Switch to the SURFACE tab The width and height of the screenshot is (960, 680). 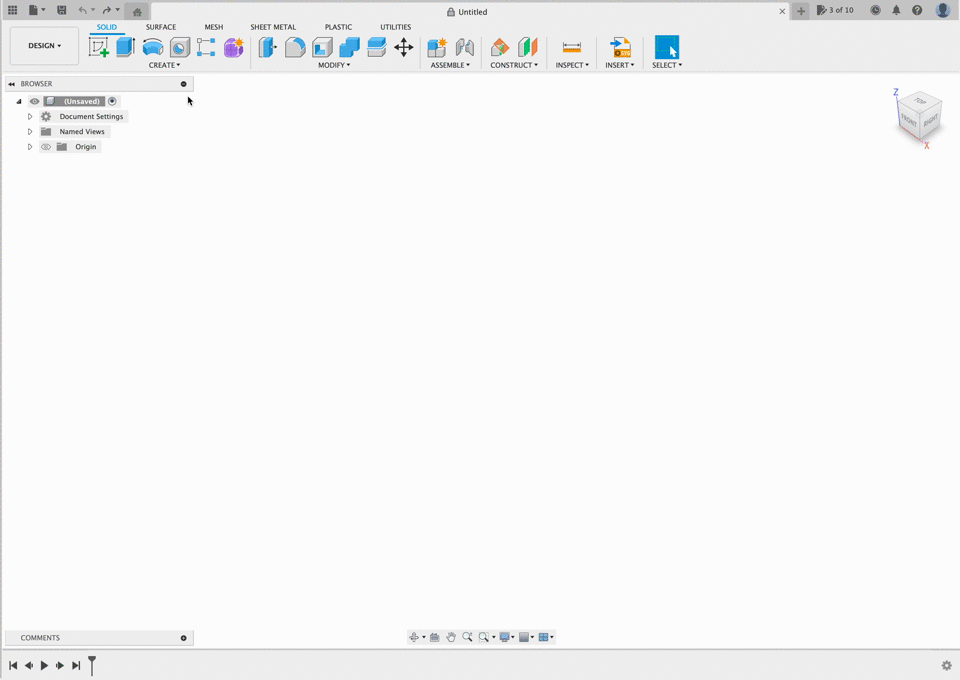(161, 27)
